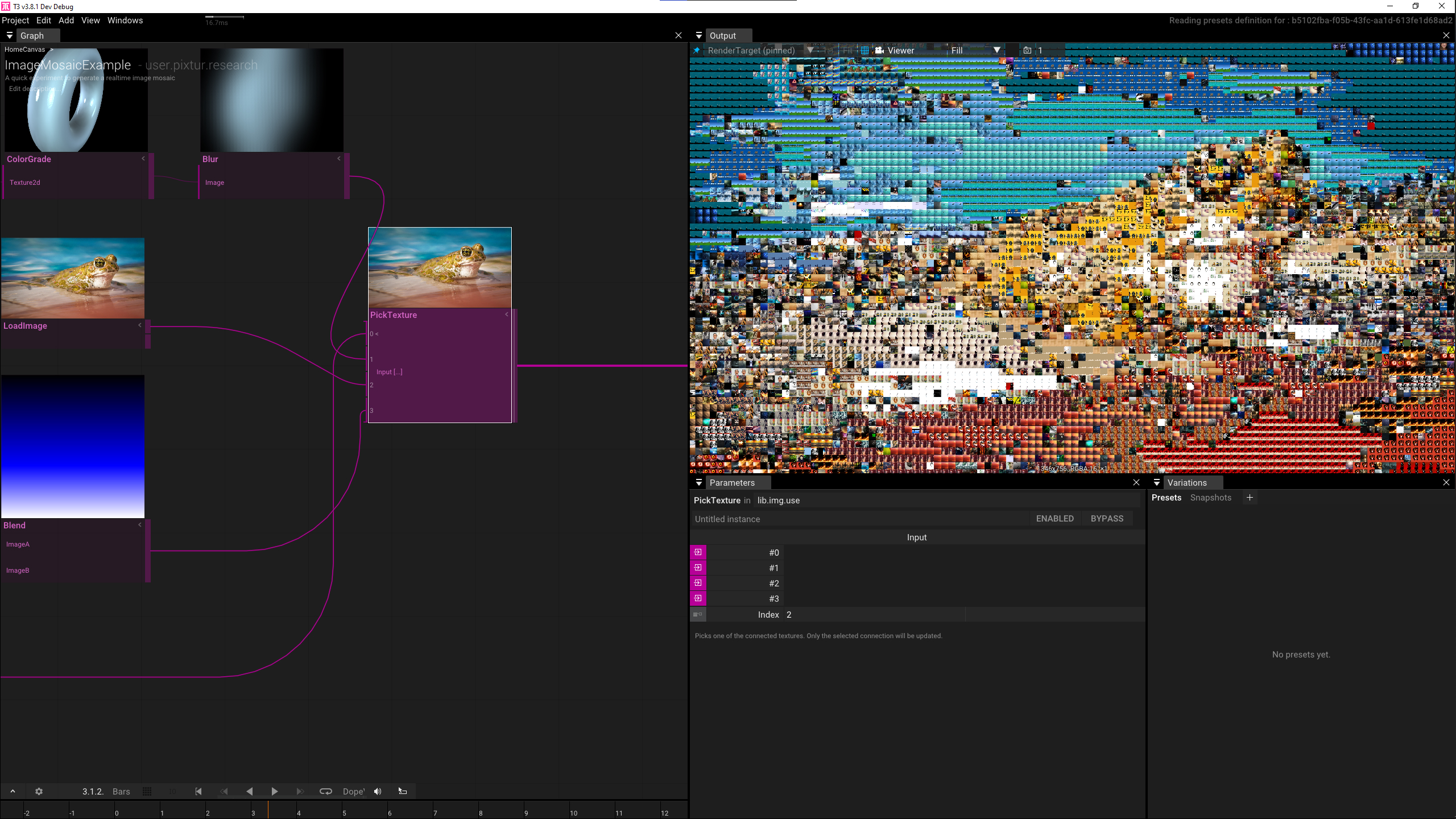The width and height of the screenshot is (1456, 819).
Task: Toggle the audio speaker icon
Action: [x=378, y=791]
